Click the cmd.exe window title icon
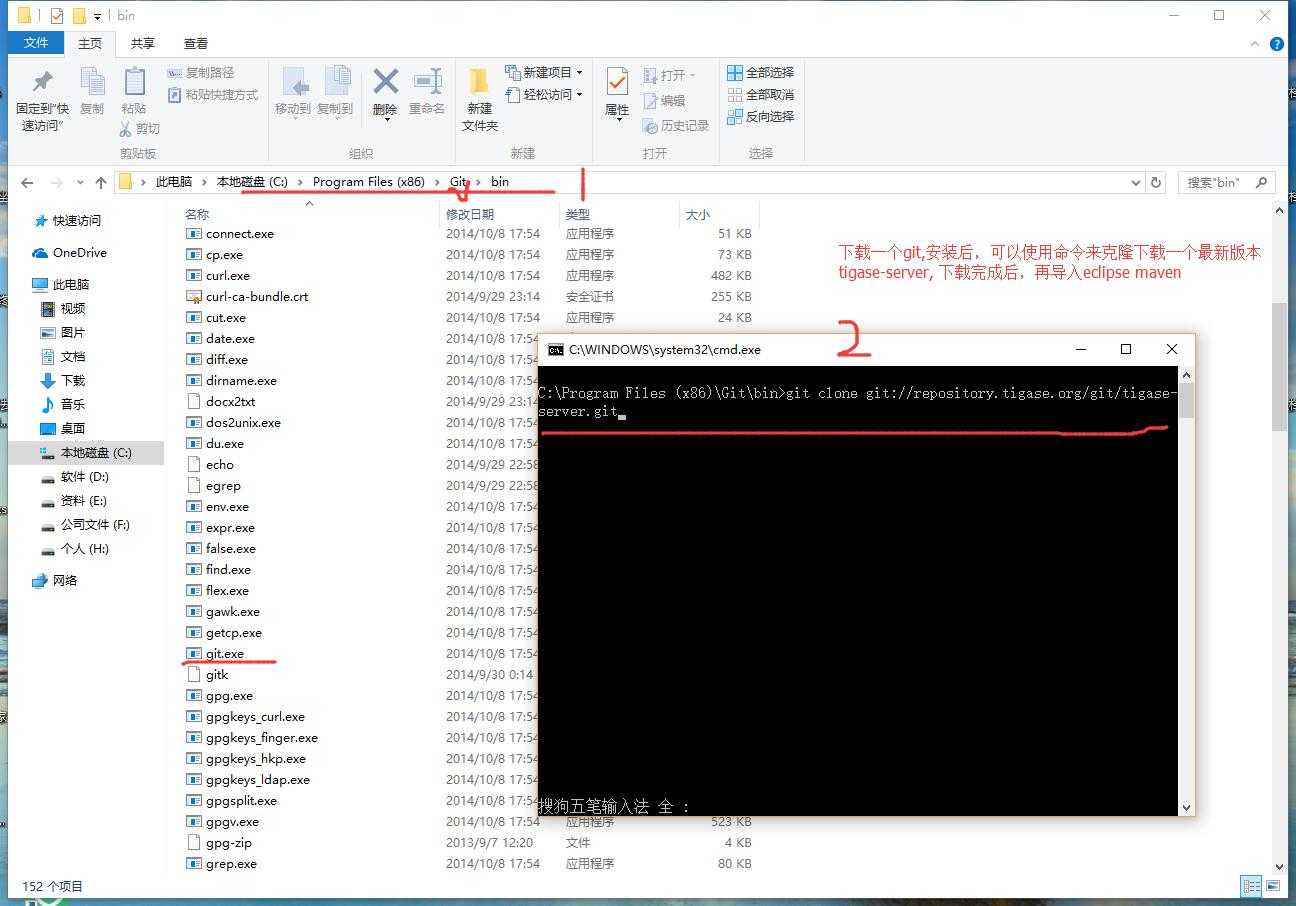Image resolution: width=1296 pixels, height=906 pixels. point(556,350)
